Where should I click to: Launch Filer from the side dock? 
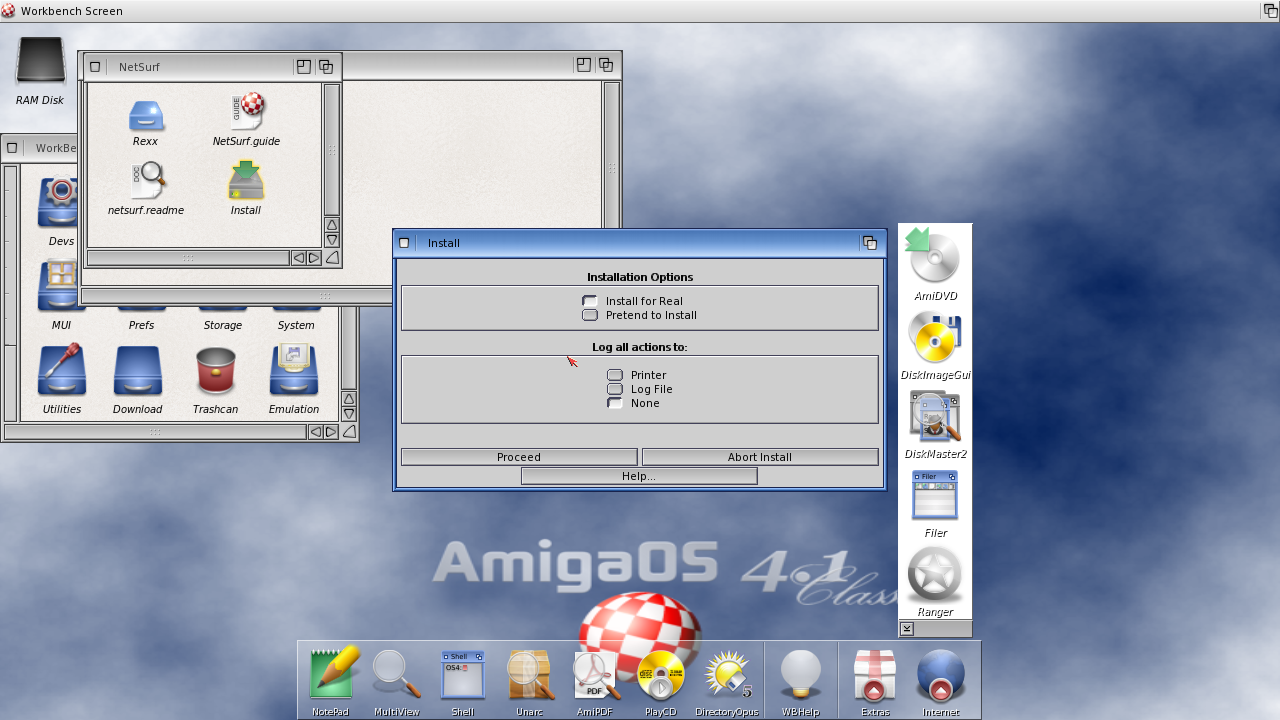[935, 496]
